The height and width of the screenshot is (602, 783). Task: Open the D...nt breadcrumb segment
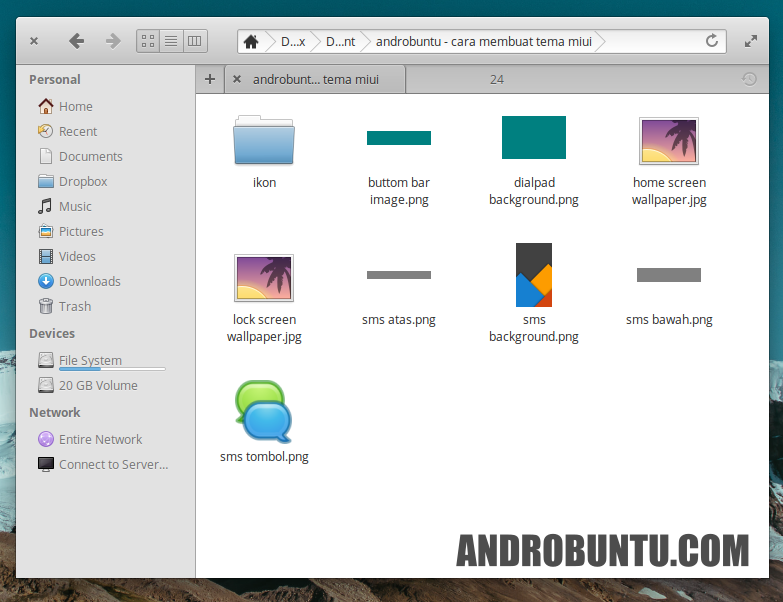(x=341, y=41)
